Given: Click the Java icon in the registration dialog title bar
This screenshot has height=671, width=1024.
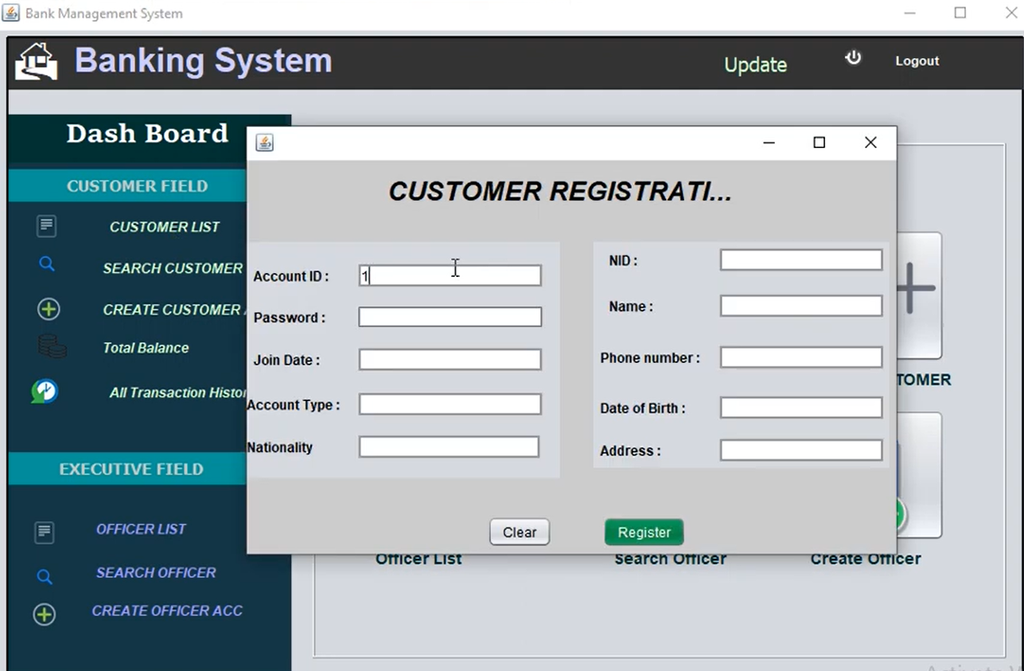Looking at the screenshot, I should 264,142.
